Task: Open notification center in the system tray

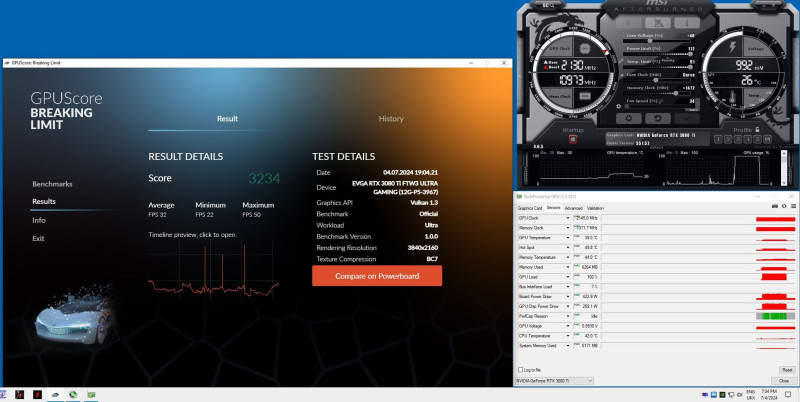Action: click(788, 395)
